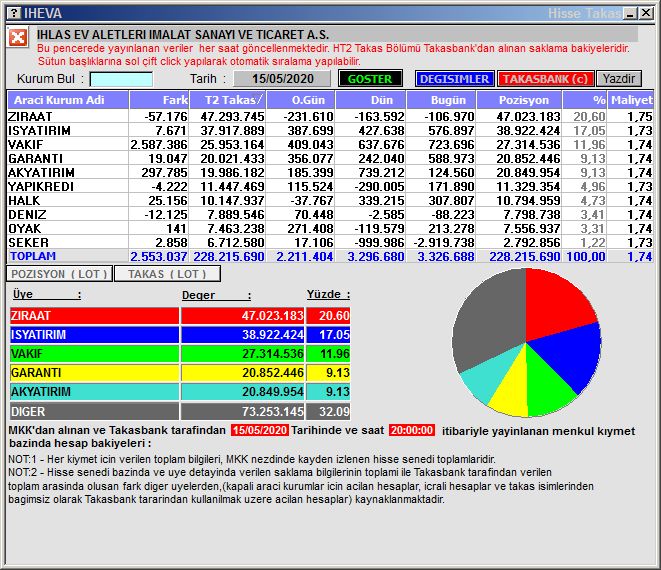This screenshot has width=661, height=570.
Task: Click total Pozisyon value 228.215.690
Action: [x=525, y=256]
